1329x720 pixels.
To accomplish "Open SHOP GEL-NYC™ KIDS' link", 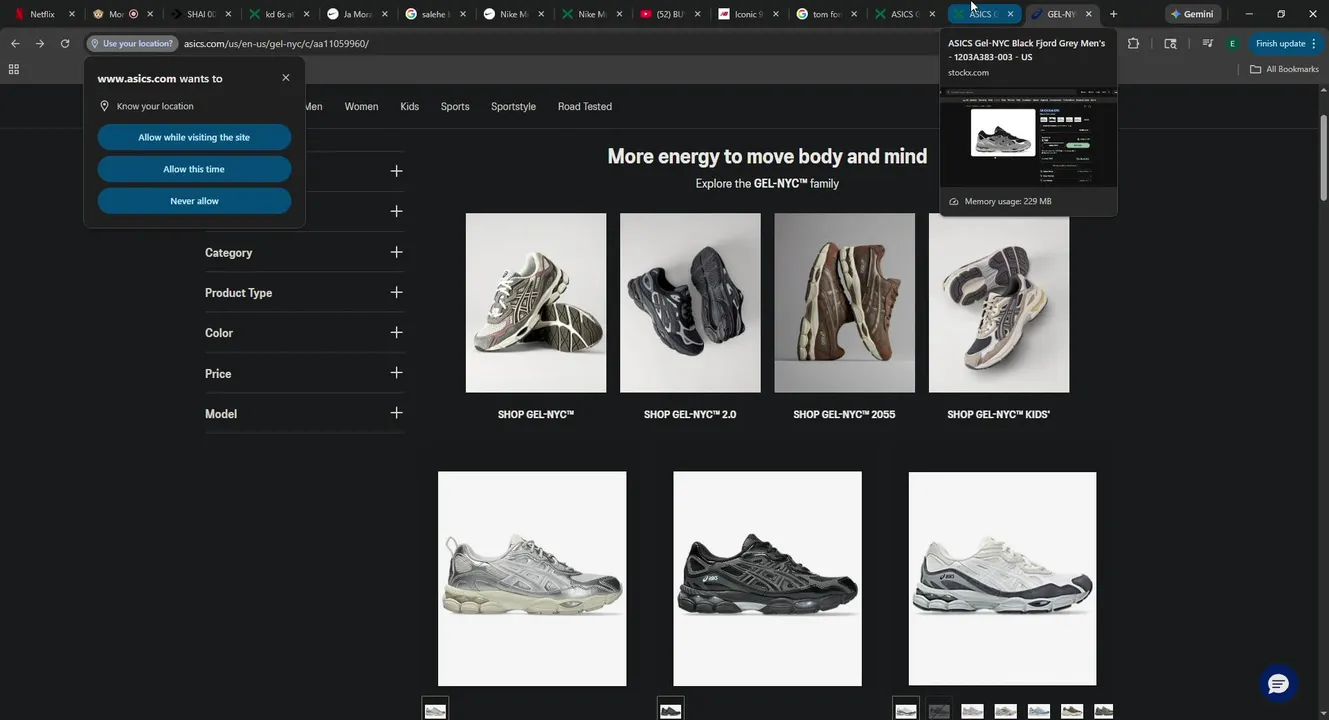I will tap(998, 414).
